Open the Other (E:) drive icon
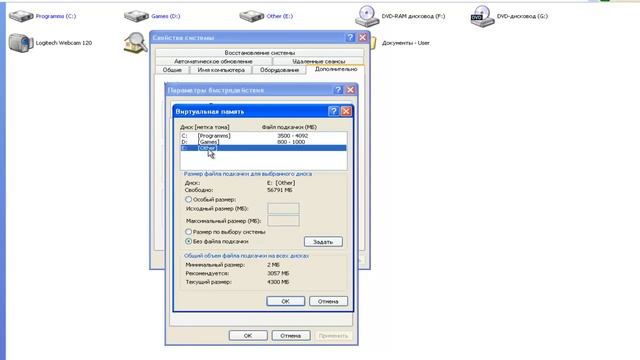This screenshot has width=640, height=360. 252,16
